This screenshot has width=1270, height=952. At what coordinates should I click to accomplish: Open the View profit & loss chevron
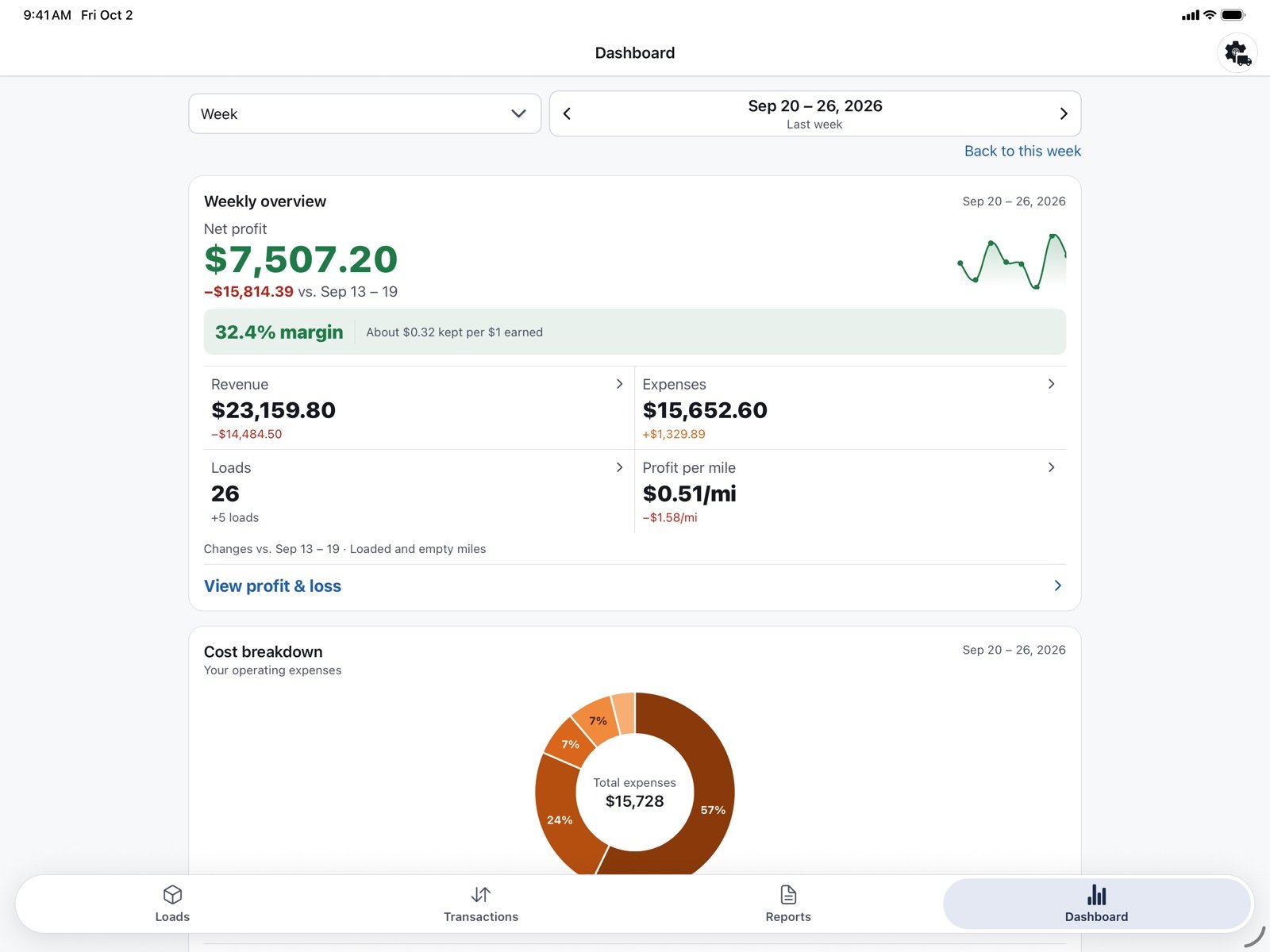coord(1057,585)
